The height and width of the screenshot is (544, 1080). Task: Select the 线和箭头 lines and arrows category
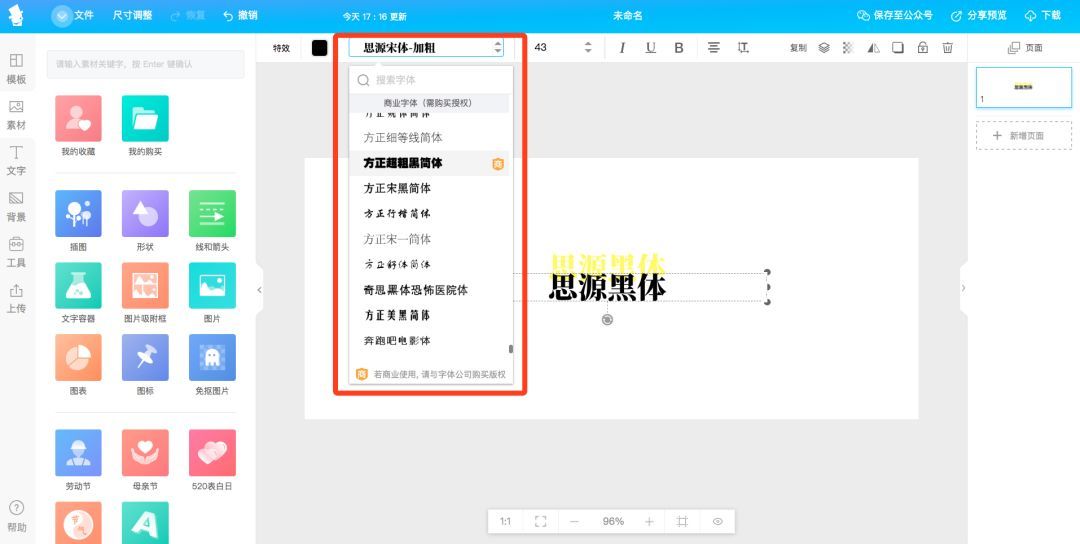212,221
